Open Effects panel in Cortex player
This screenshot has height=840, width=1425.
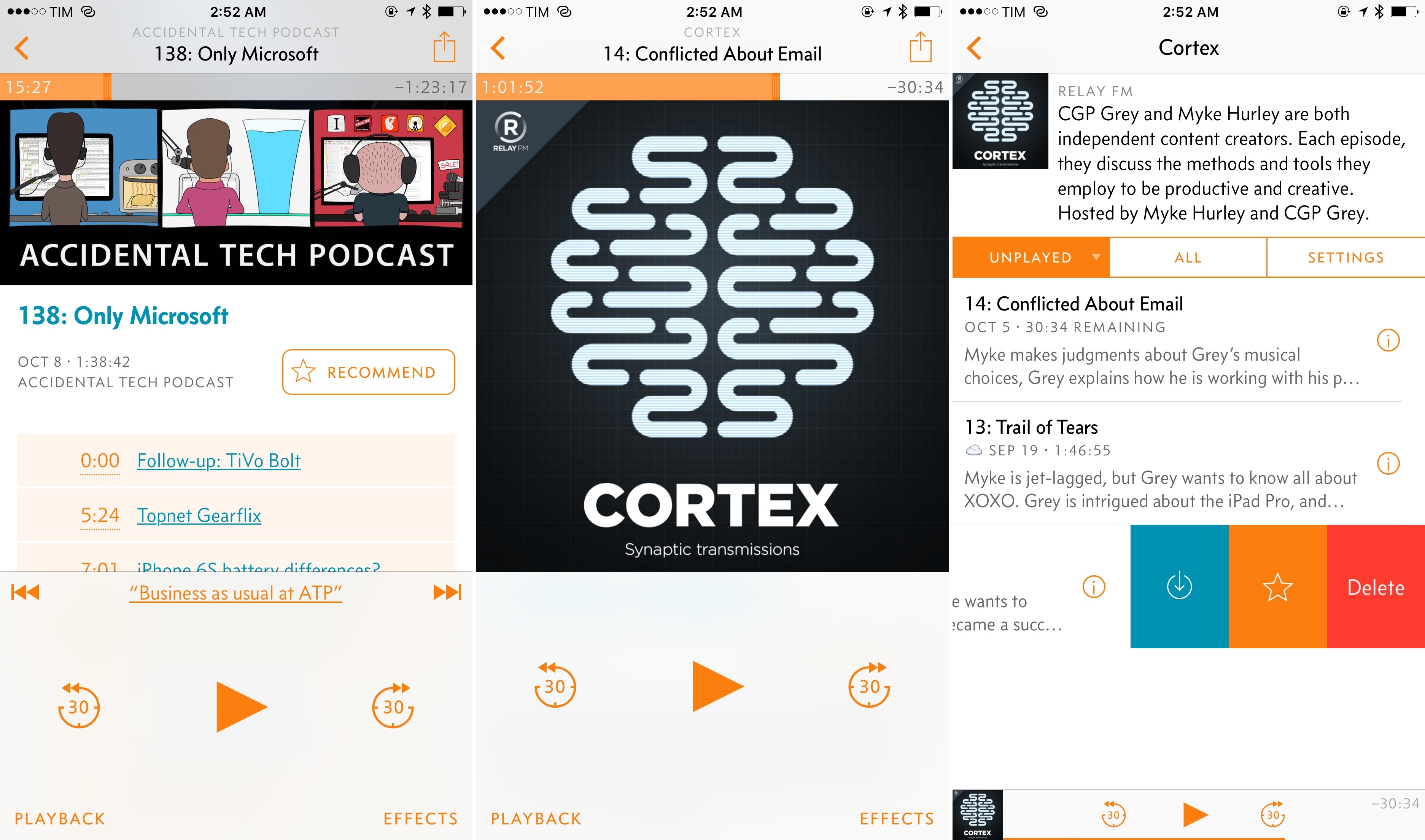coord(896,818)
